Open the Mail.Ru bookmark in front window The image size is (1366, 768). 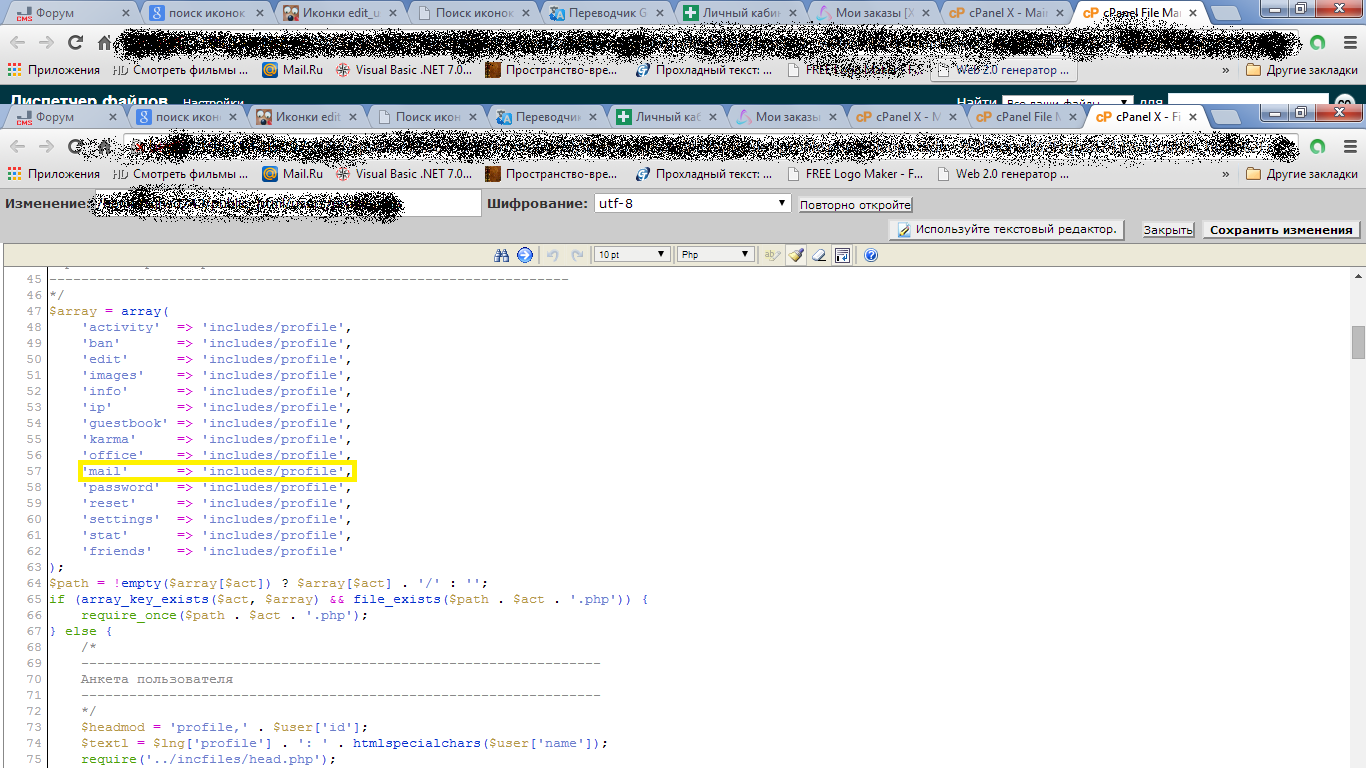(x=292, y=173)
